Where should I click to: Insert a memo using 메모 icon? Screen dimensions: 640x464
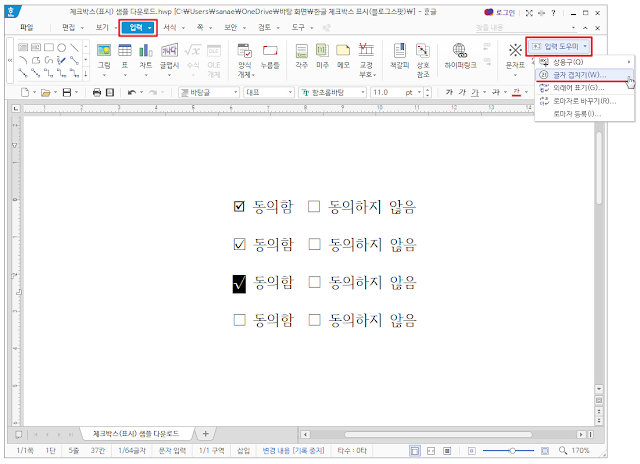(343, 51)
